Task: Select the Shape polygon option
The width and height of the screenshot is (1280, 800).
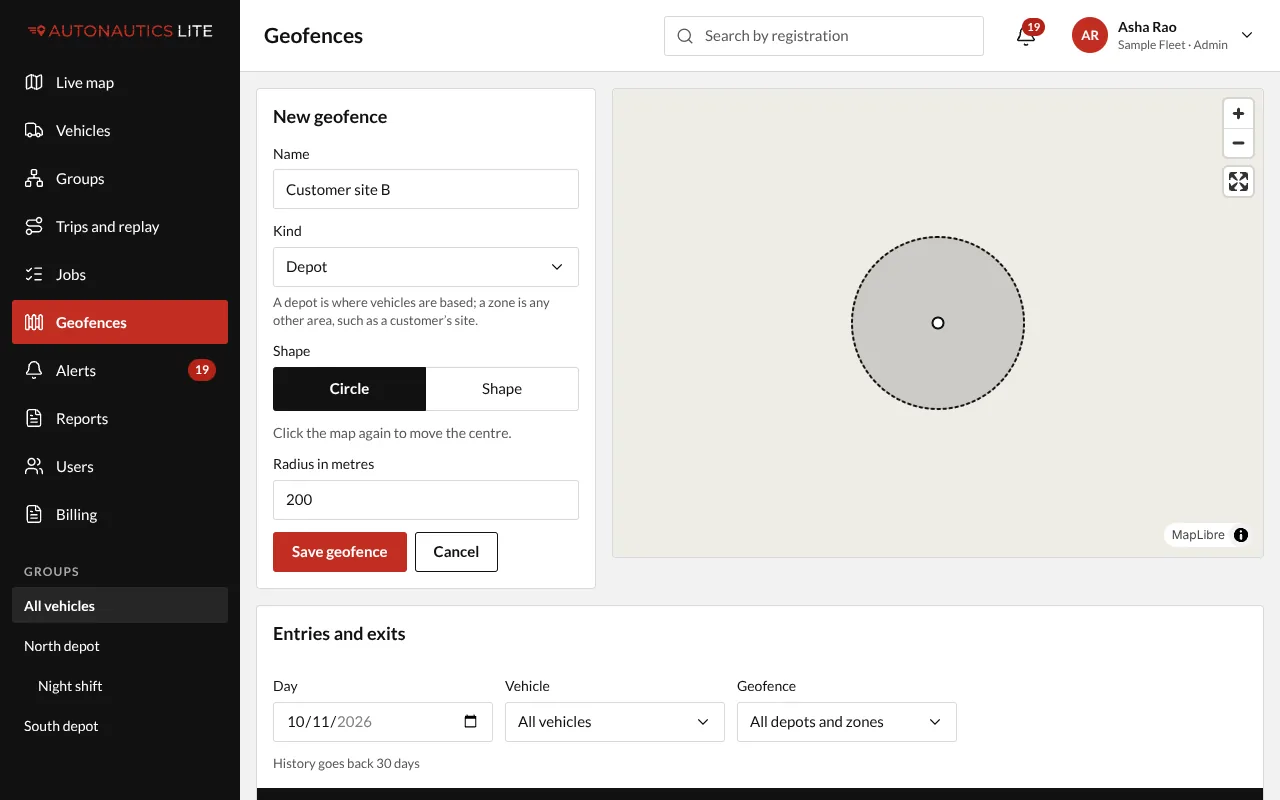Action: point(502,389)
